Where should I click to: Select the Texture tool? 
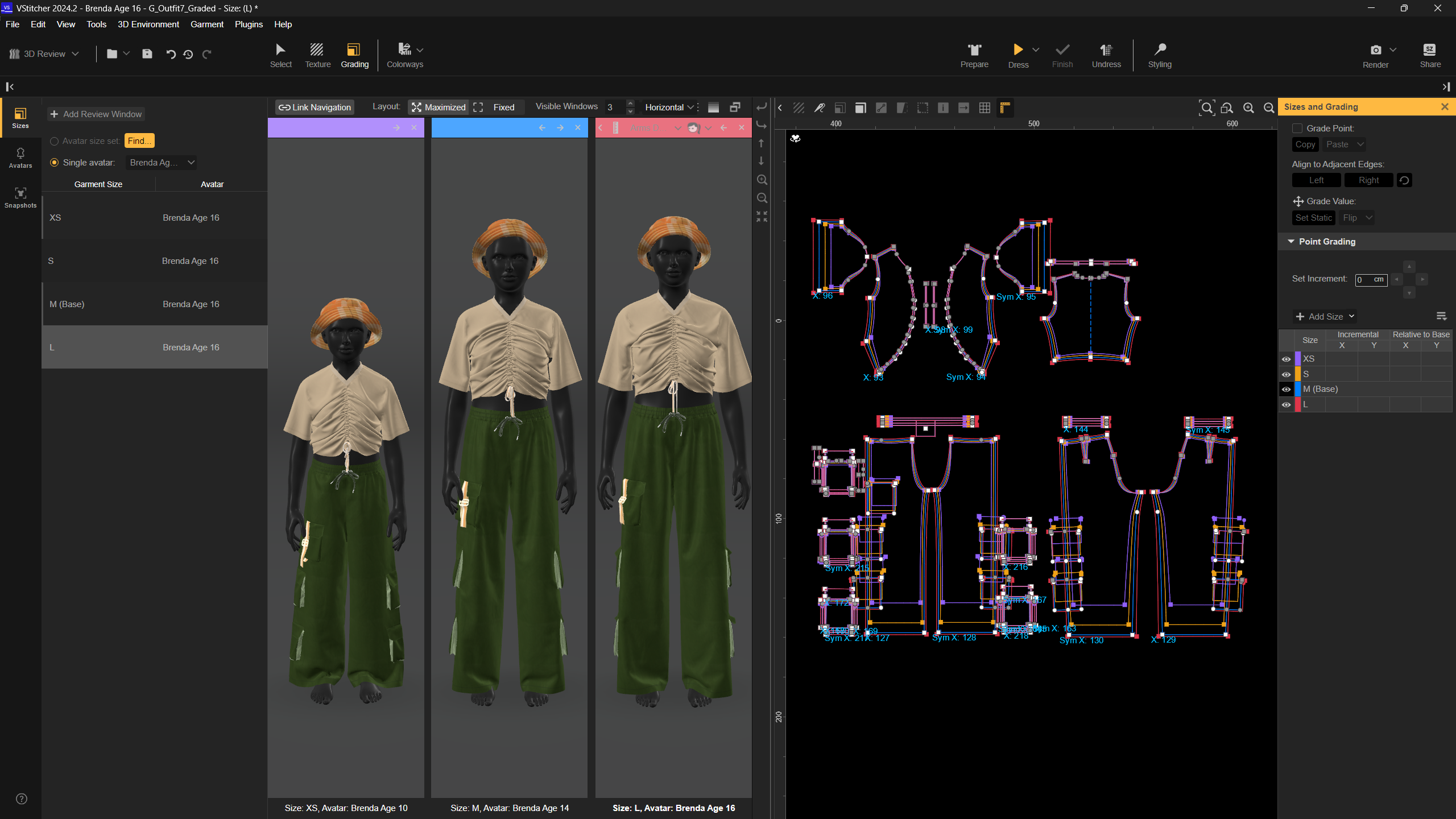(x=318, y=55)
